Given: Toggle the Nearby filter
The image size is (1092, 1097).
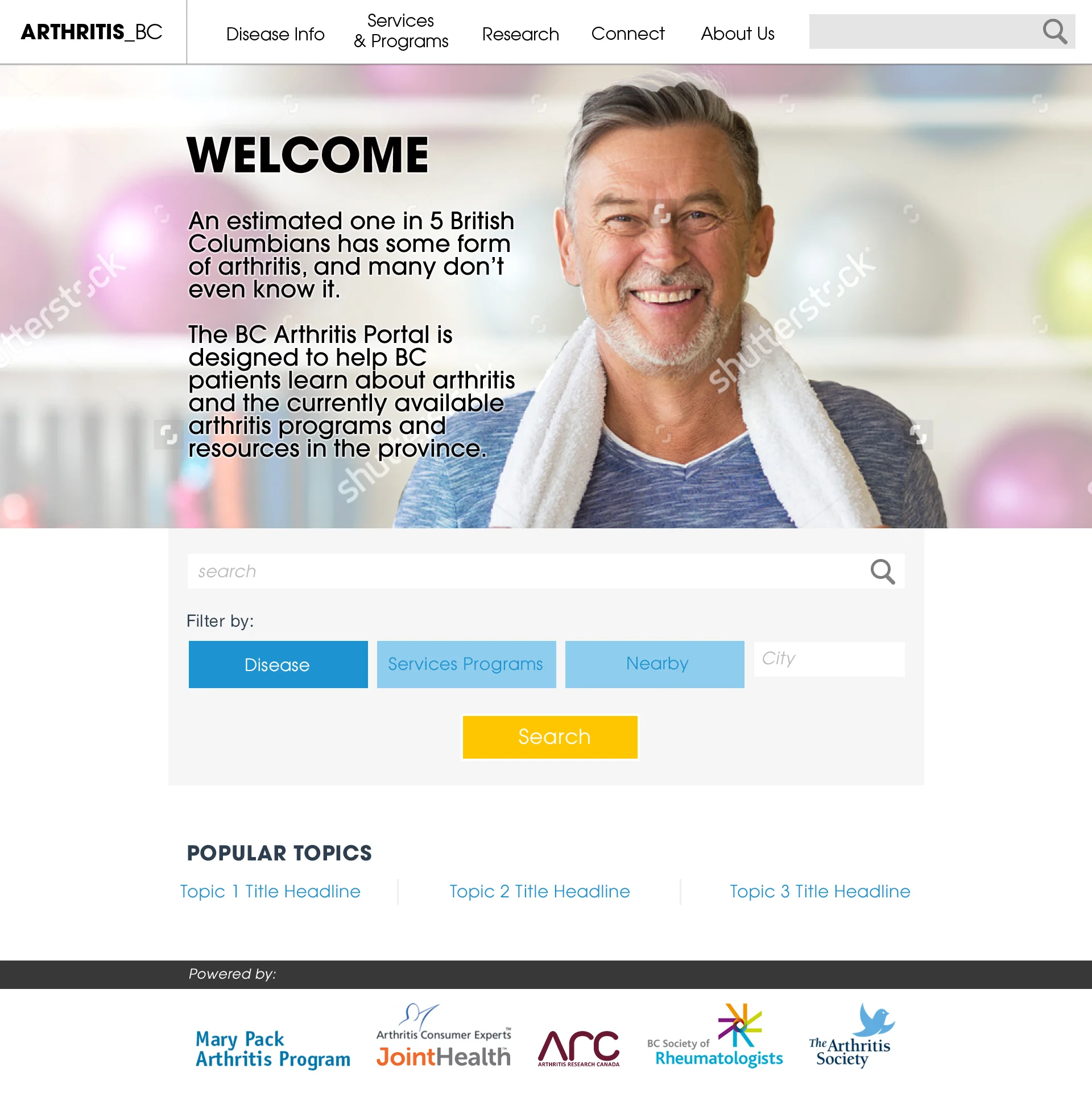Looking at the screenshot, I should point(655,664).
